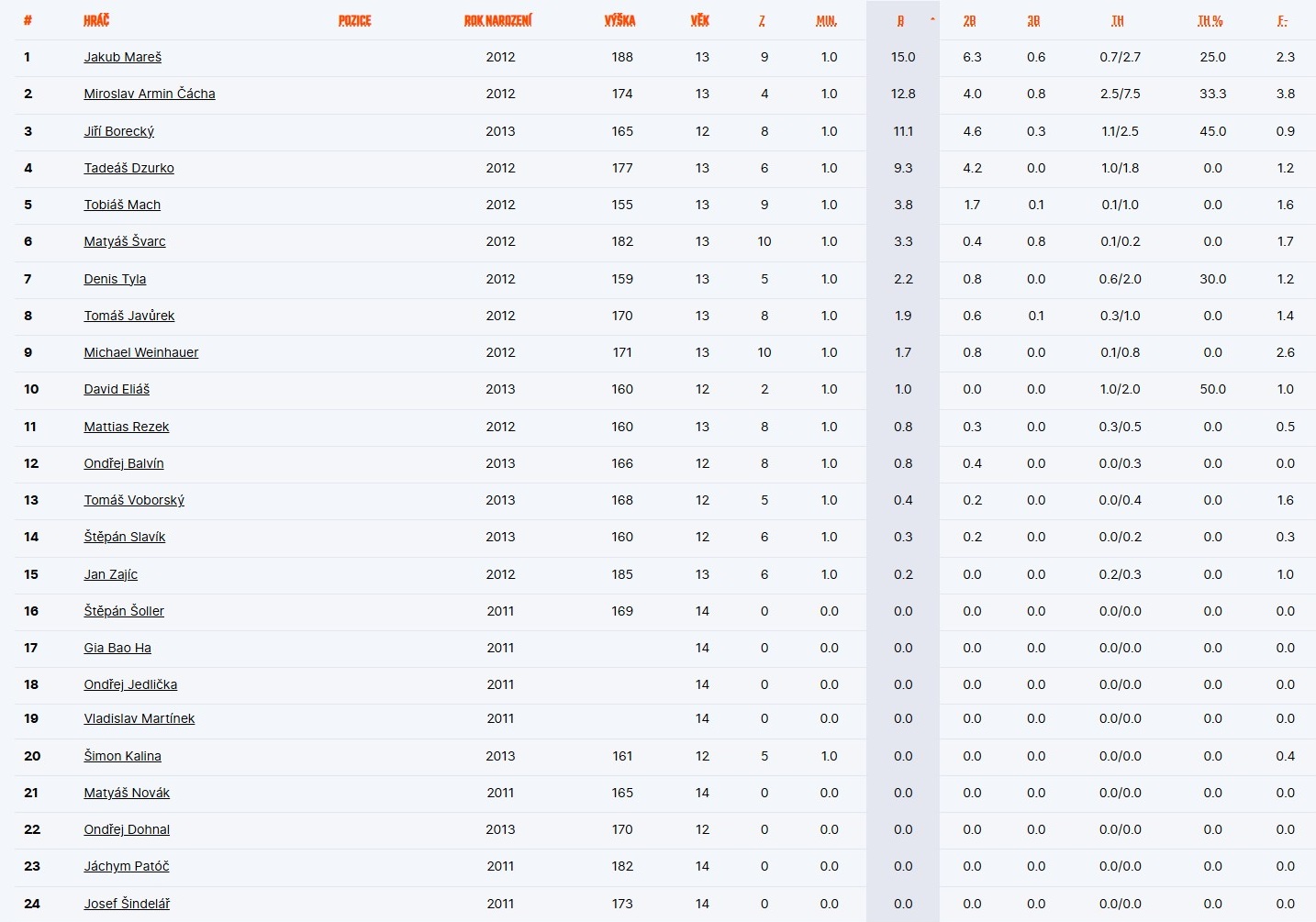
Task: Click the sort arrow in the B column
Action: (x=932, y=19)
